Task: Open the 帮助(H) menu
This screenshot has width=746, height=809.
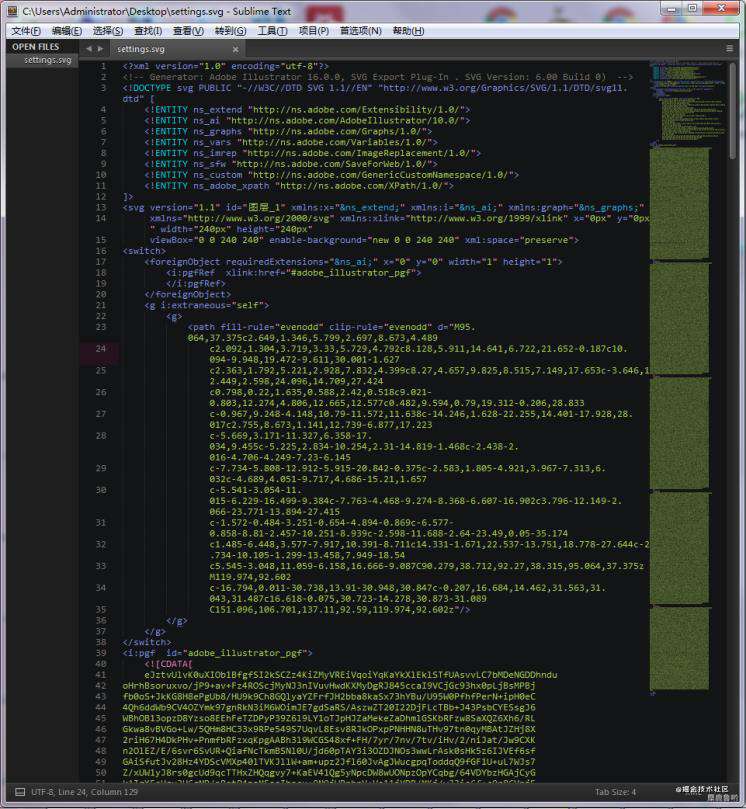Action: pyautogui.click(x=408, y=31)
